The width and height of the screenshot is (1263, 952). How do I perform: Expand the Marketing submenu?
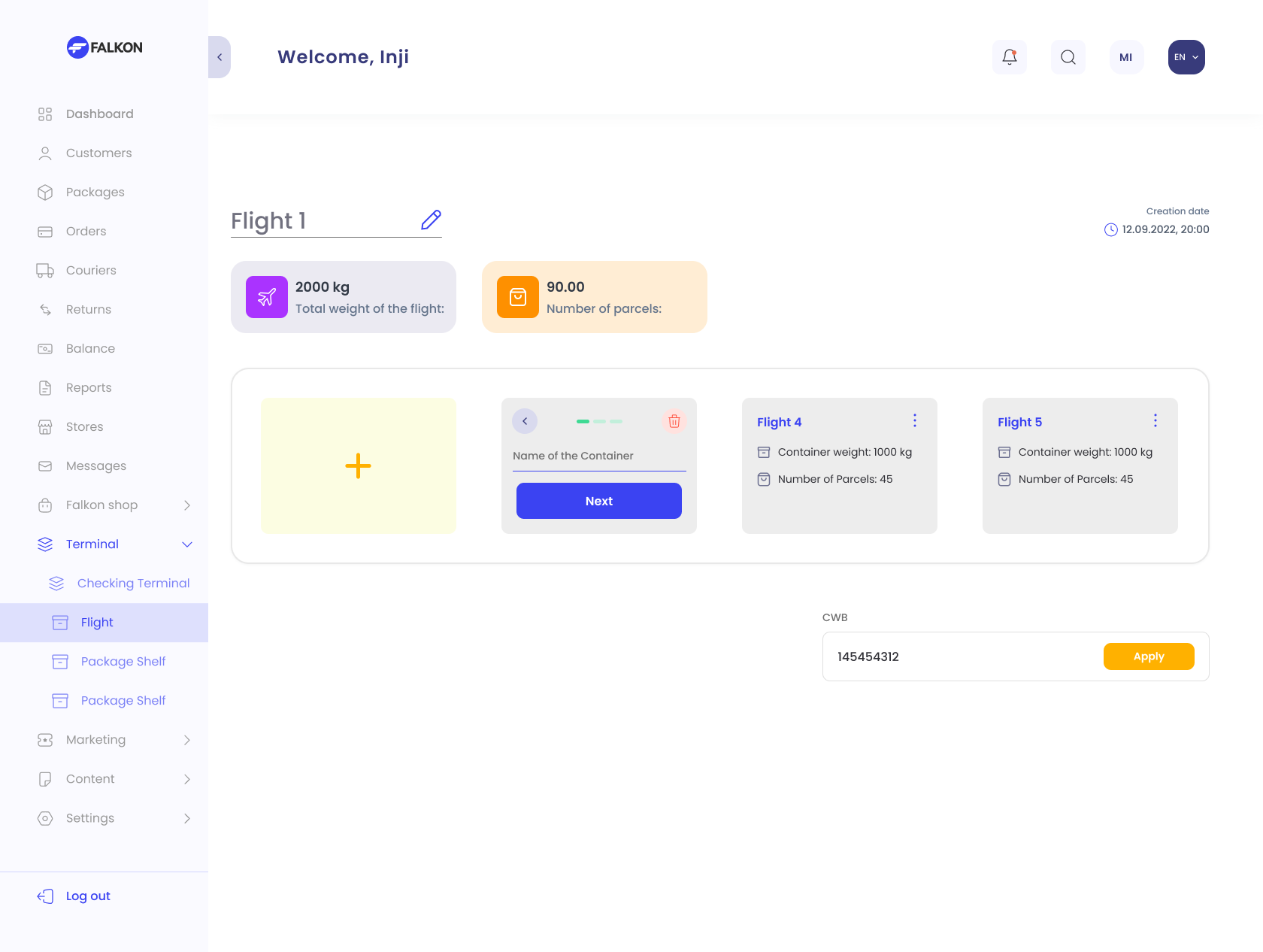pyautogui.click(x=187, y=740)
